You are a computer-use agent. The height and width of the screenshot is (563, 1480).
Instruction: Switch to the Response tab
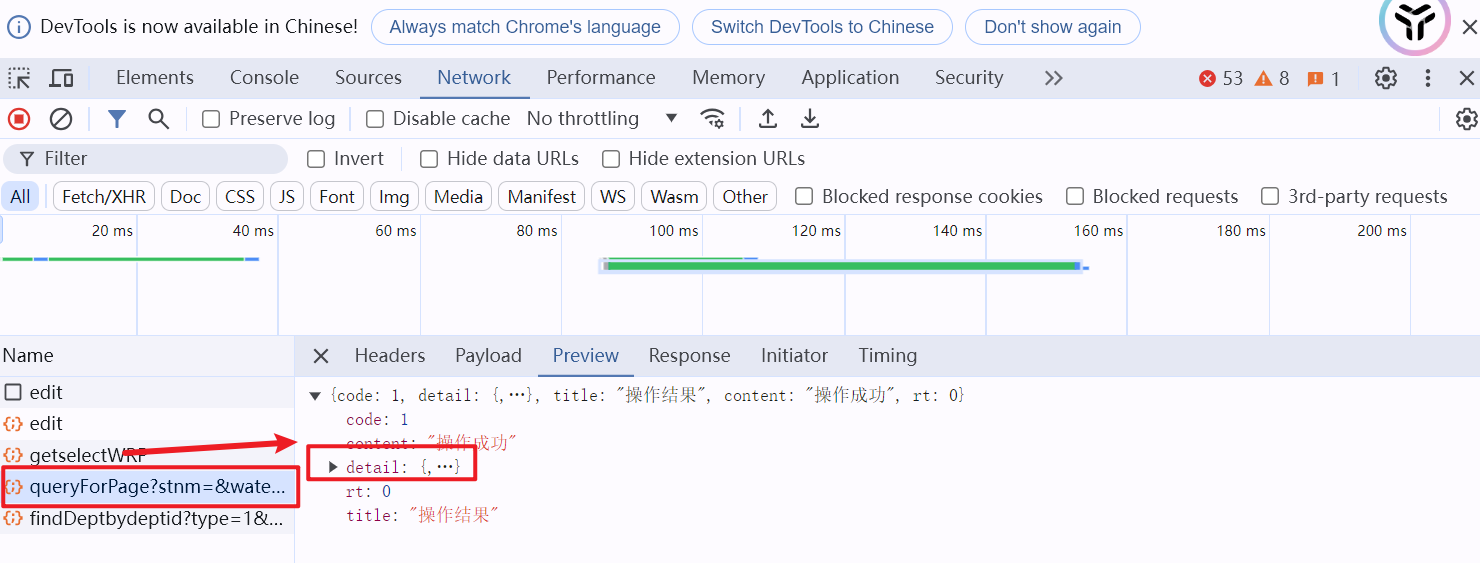pyautogui.click(x=689, y=356)
